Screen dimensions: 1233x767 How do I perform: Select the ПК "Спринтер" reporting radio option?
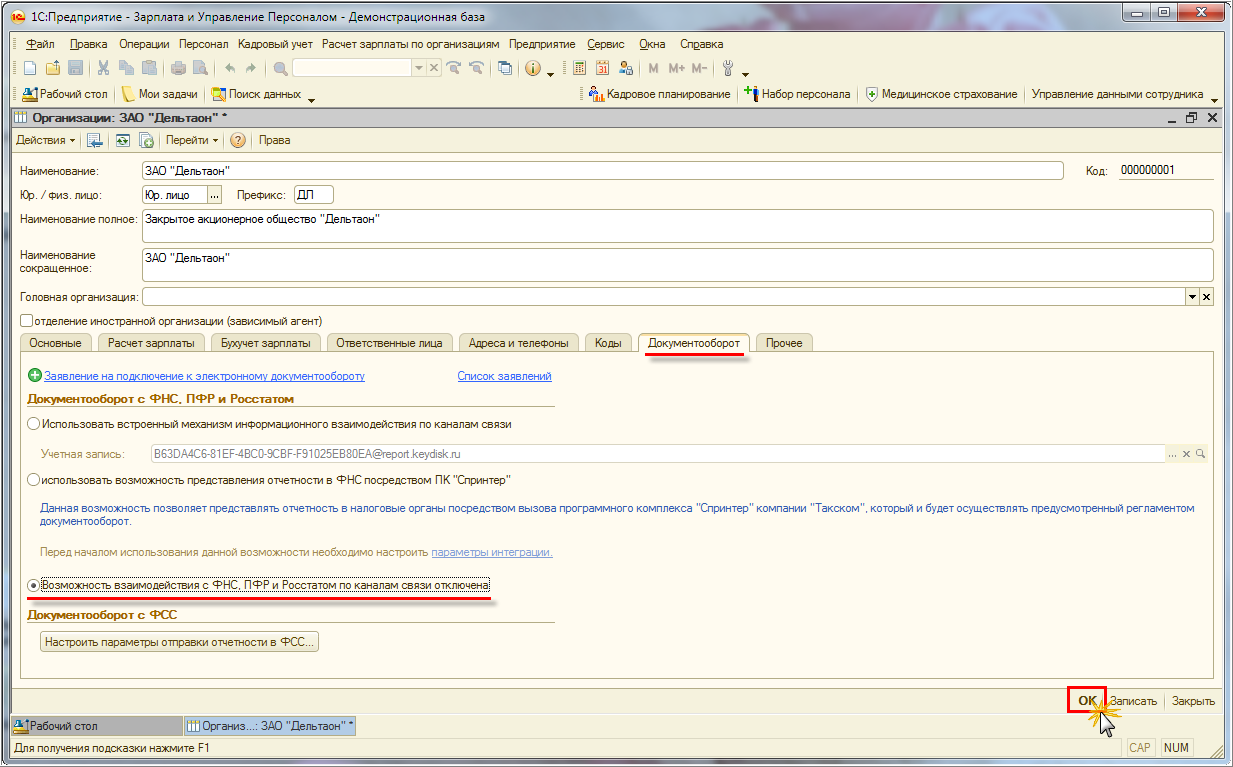(33, 480)
